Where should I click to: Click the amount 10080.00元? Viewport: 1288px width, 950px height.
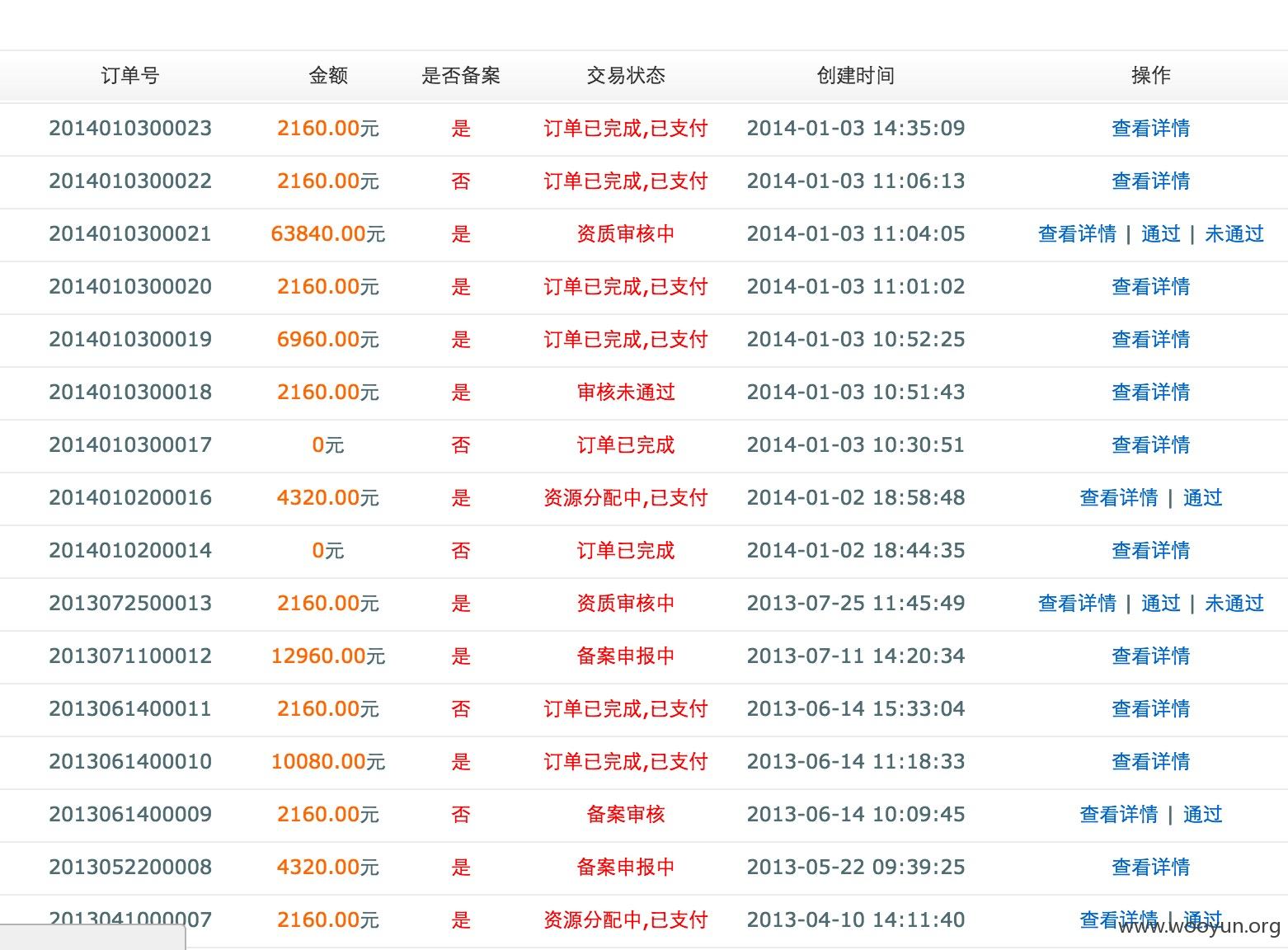tap(328, 762)
